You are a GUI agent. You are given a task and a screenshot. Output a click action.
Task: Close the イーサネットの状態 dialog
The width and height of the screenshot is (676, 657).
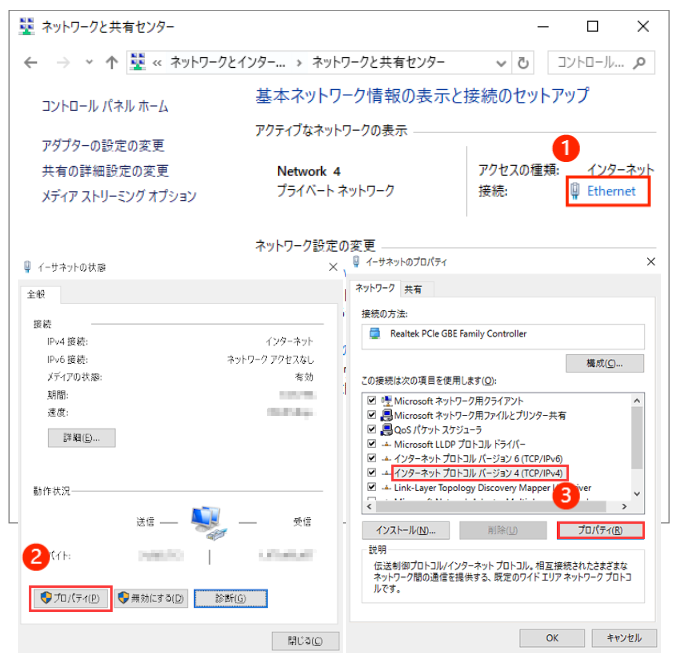pyautogui.click(x=333, y=267)
